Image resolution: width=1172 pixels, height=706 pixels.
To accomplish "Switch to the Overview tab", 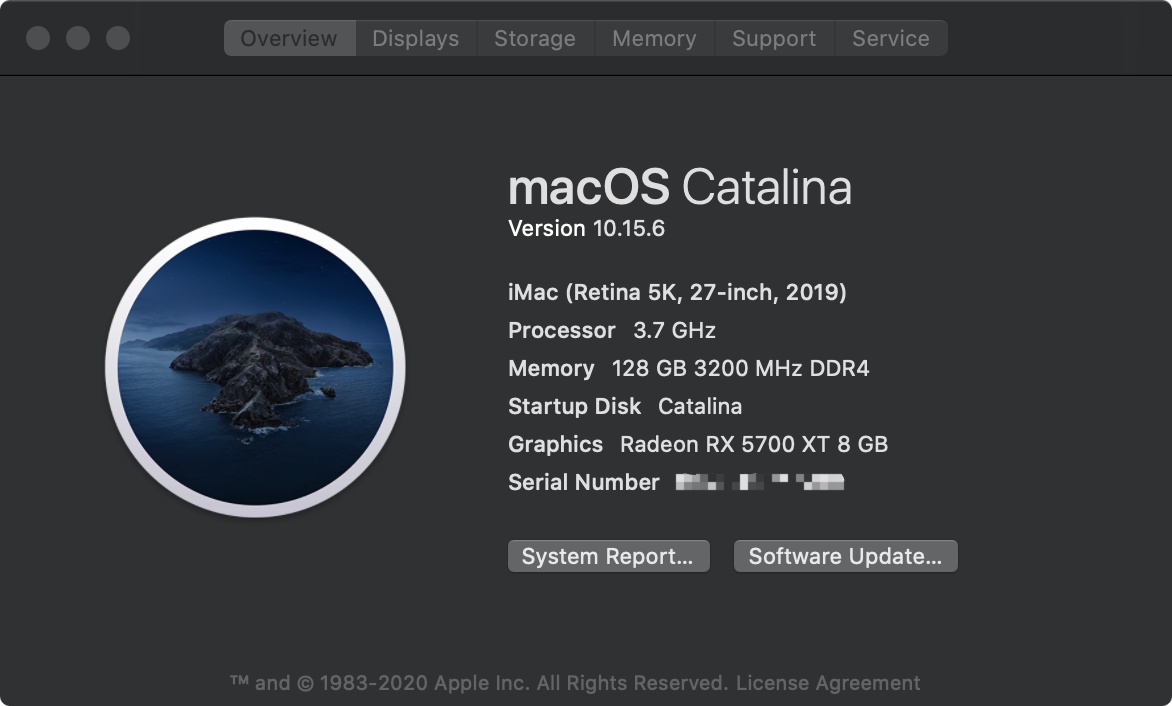I will point(289,38).
